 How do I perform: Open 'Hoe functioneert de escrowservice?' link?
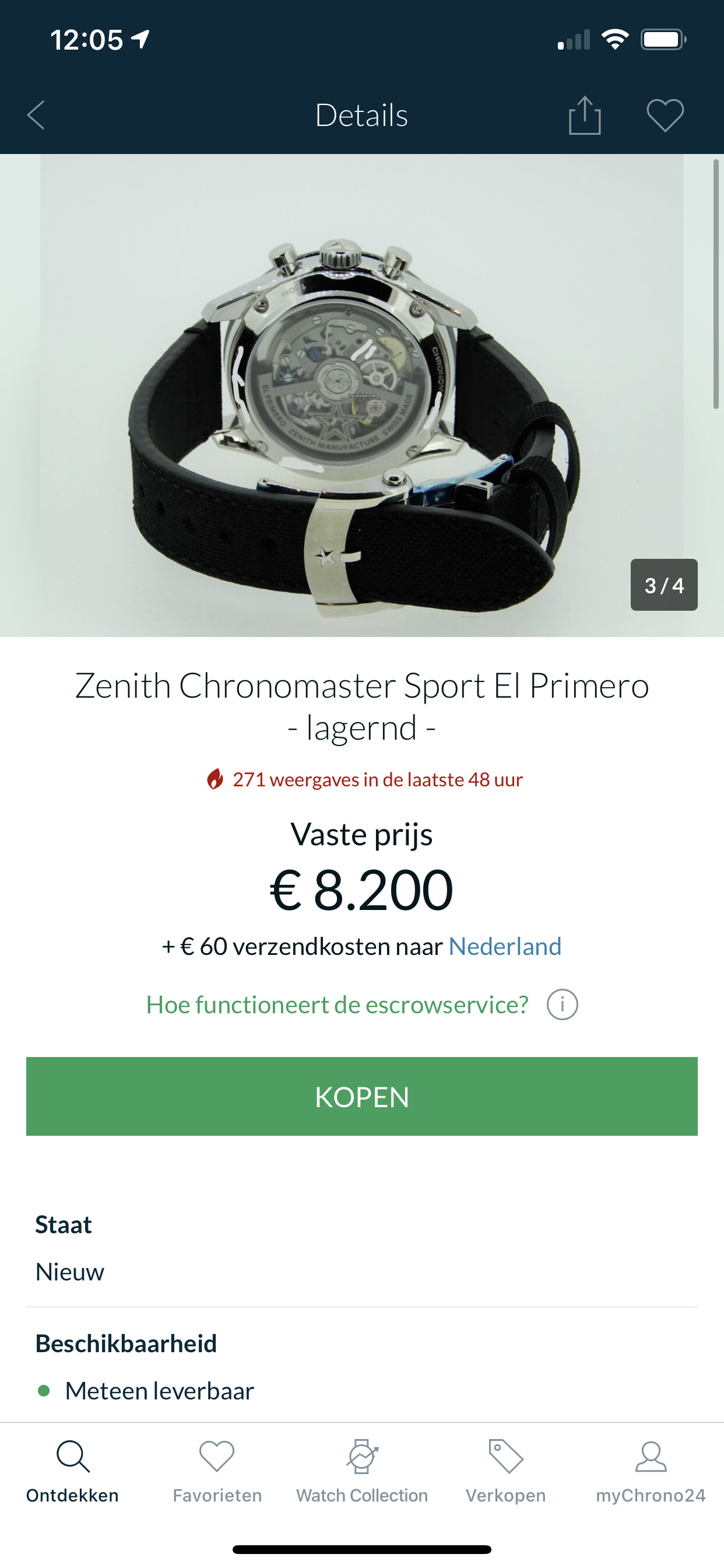pyautogui.click(x=337, y=1005)
